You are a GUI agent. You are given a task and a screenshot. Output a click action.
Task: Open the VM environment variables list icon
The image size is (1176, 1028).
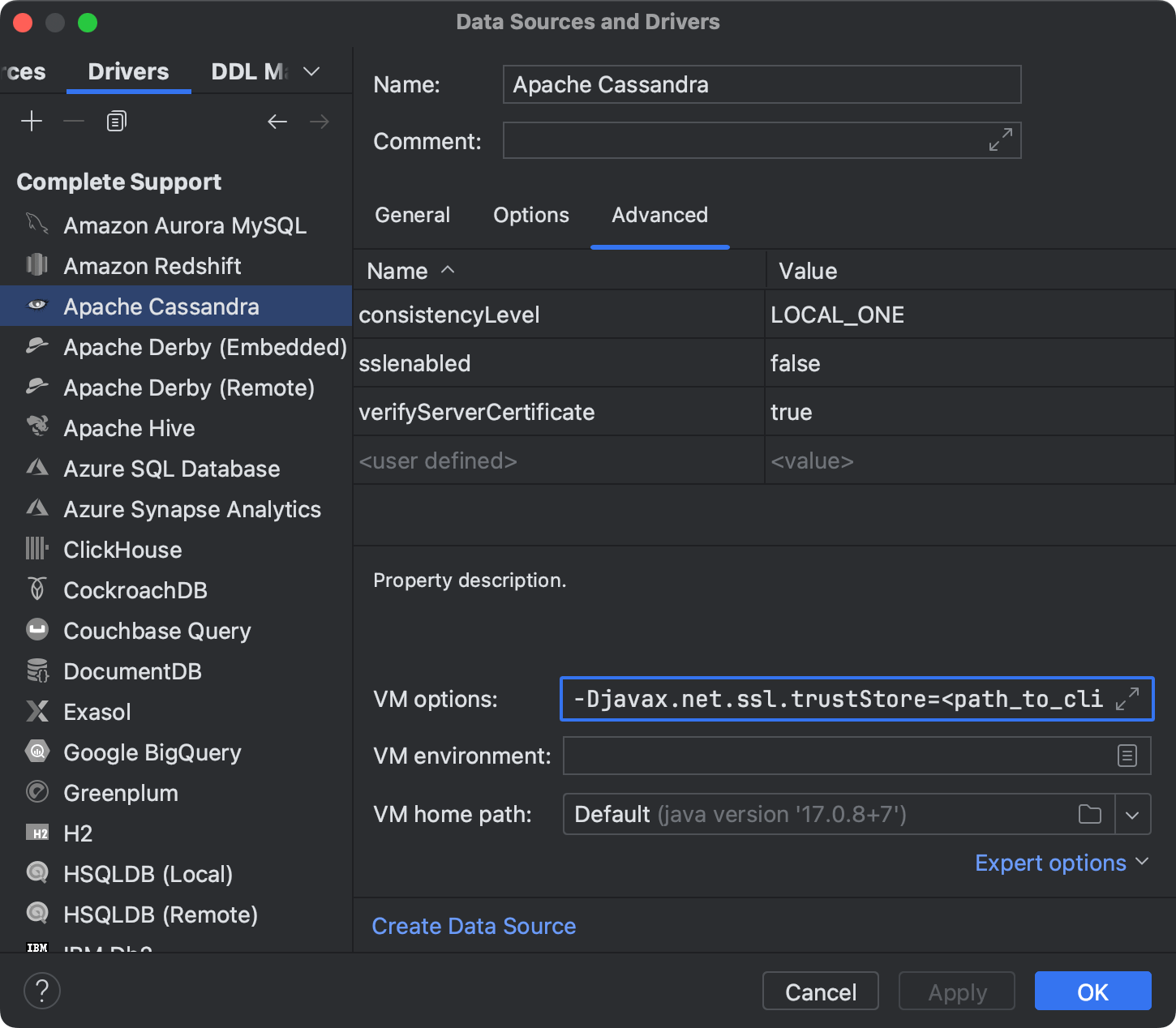click(x=1127, y=756)
